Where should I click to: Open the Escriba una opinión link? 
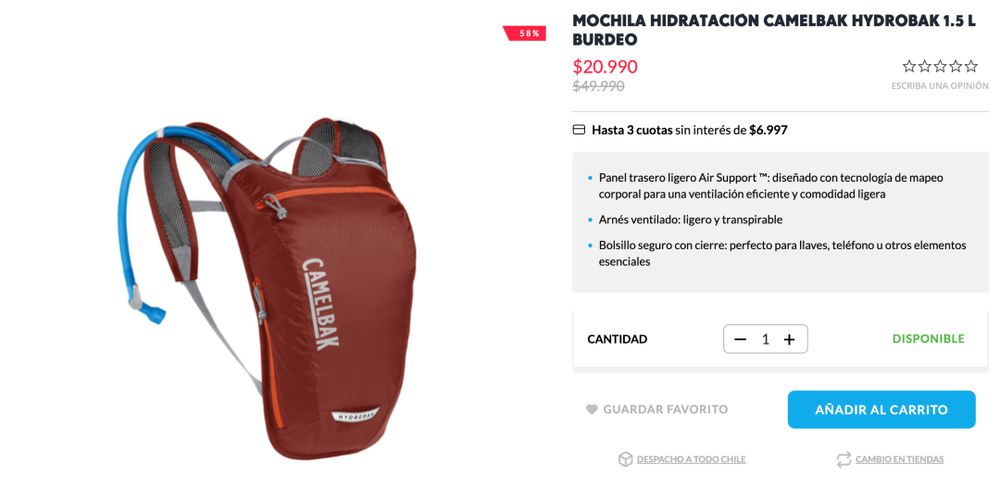pyautogui.click(x=940, y=85)
